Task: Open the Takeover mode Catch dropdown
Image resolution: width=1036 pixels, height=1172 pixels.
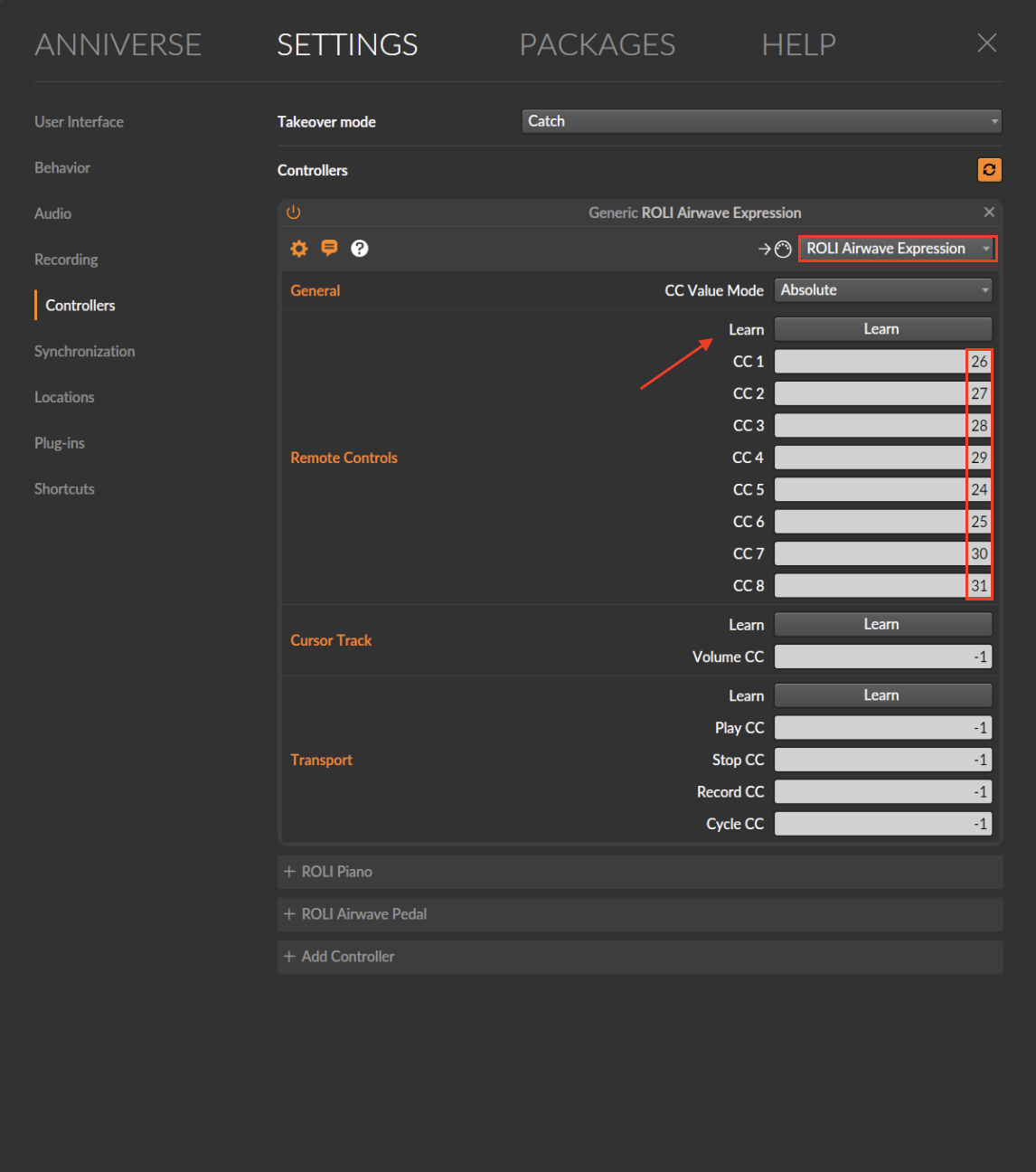Action: (761, 121)
